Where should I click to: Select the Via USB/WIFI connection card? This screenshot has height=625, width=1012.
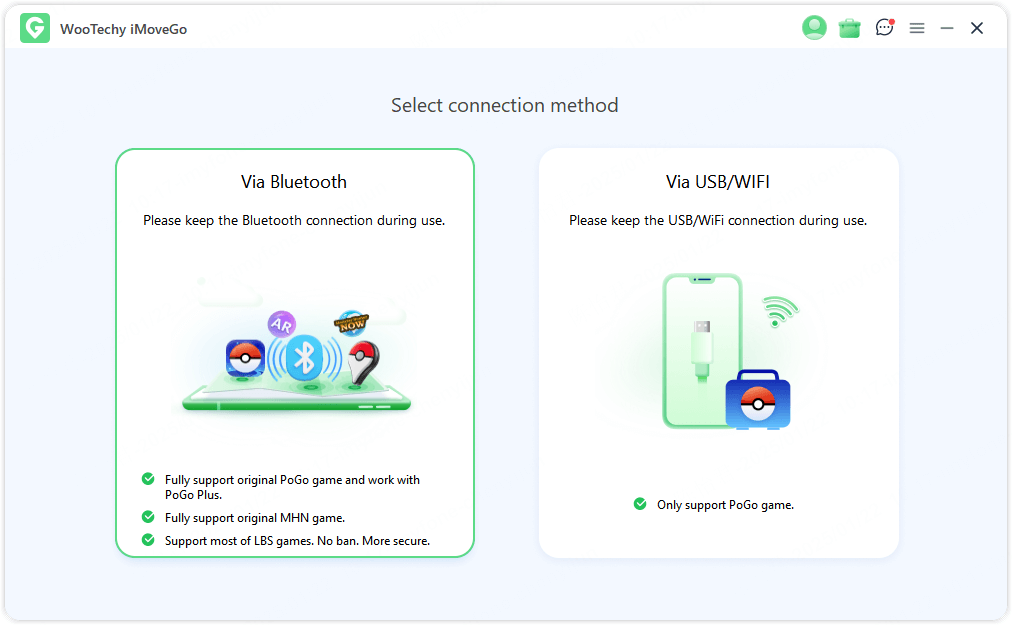(x=718, y=352)
